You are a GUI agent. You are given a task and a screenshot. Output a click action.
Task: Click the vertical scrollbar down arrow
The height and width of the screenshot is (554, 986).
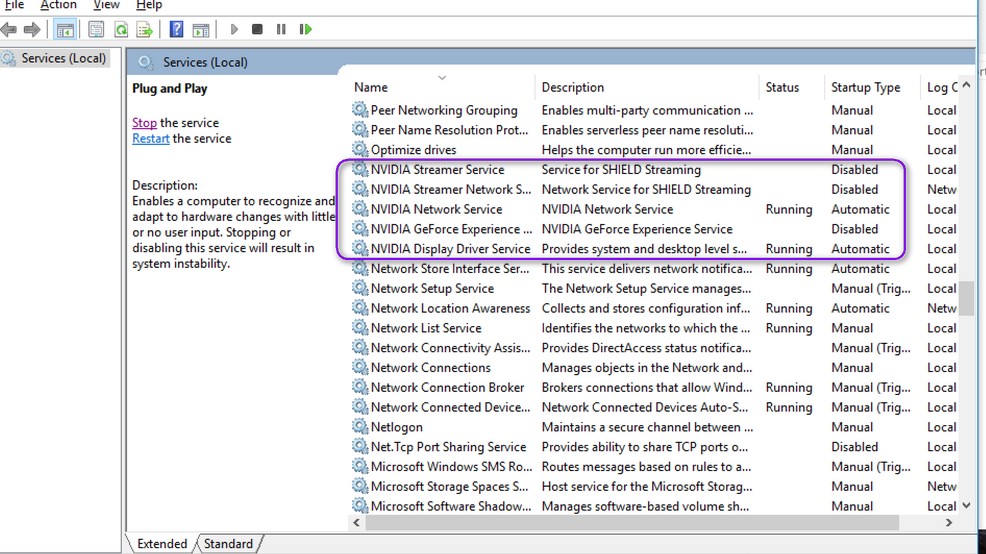tap(967, 506)
